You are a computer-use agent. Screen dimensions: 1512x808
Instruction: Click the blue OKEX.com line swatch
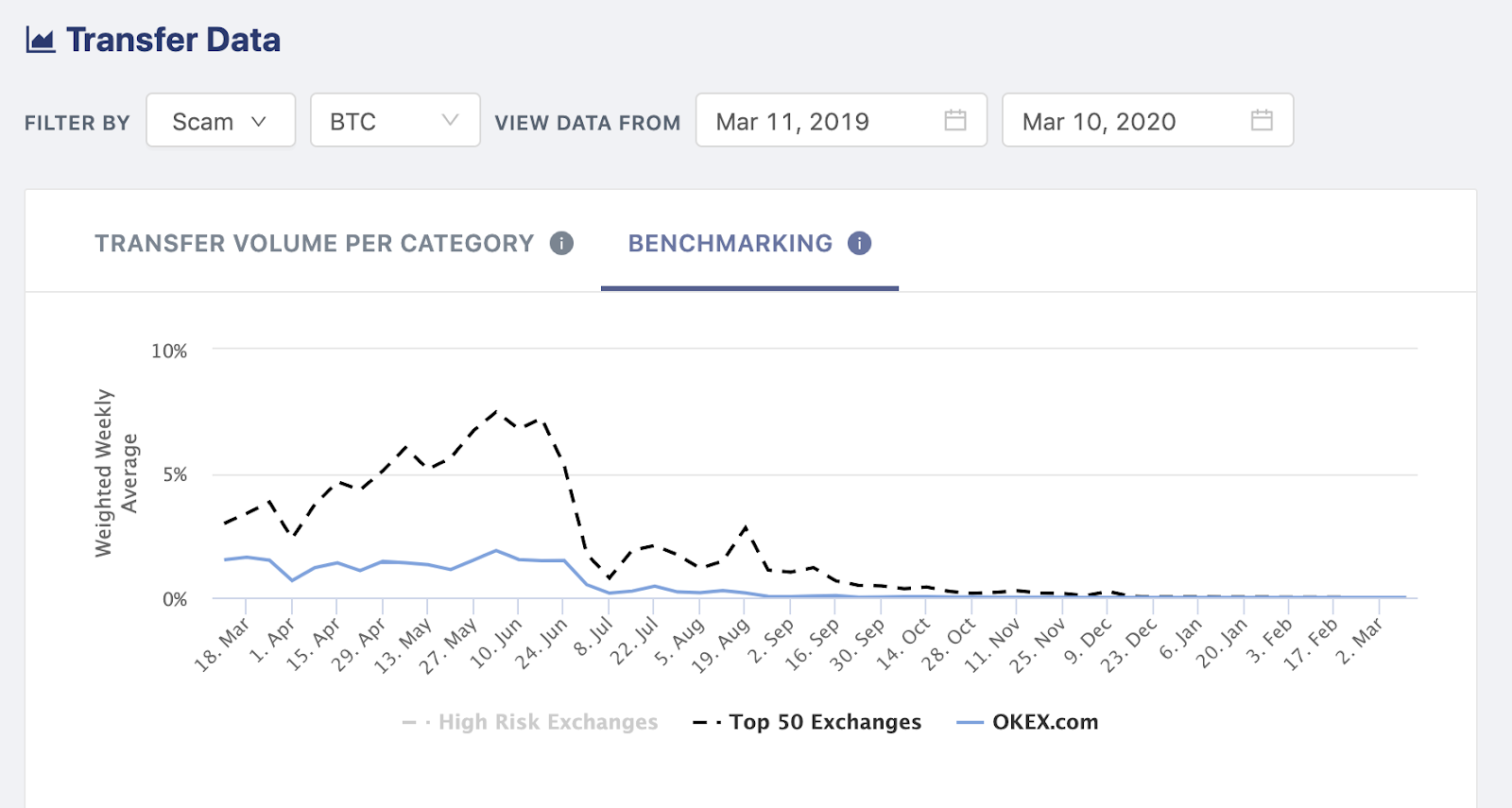[971, 723]
